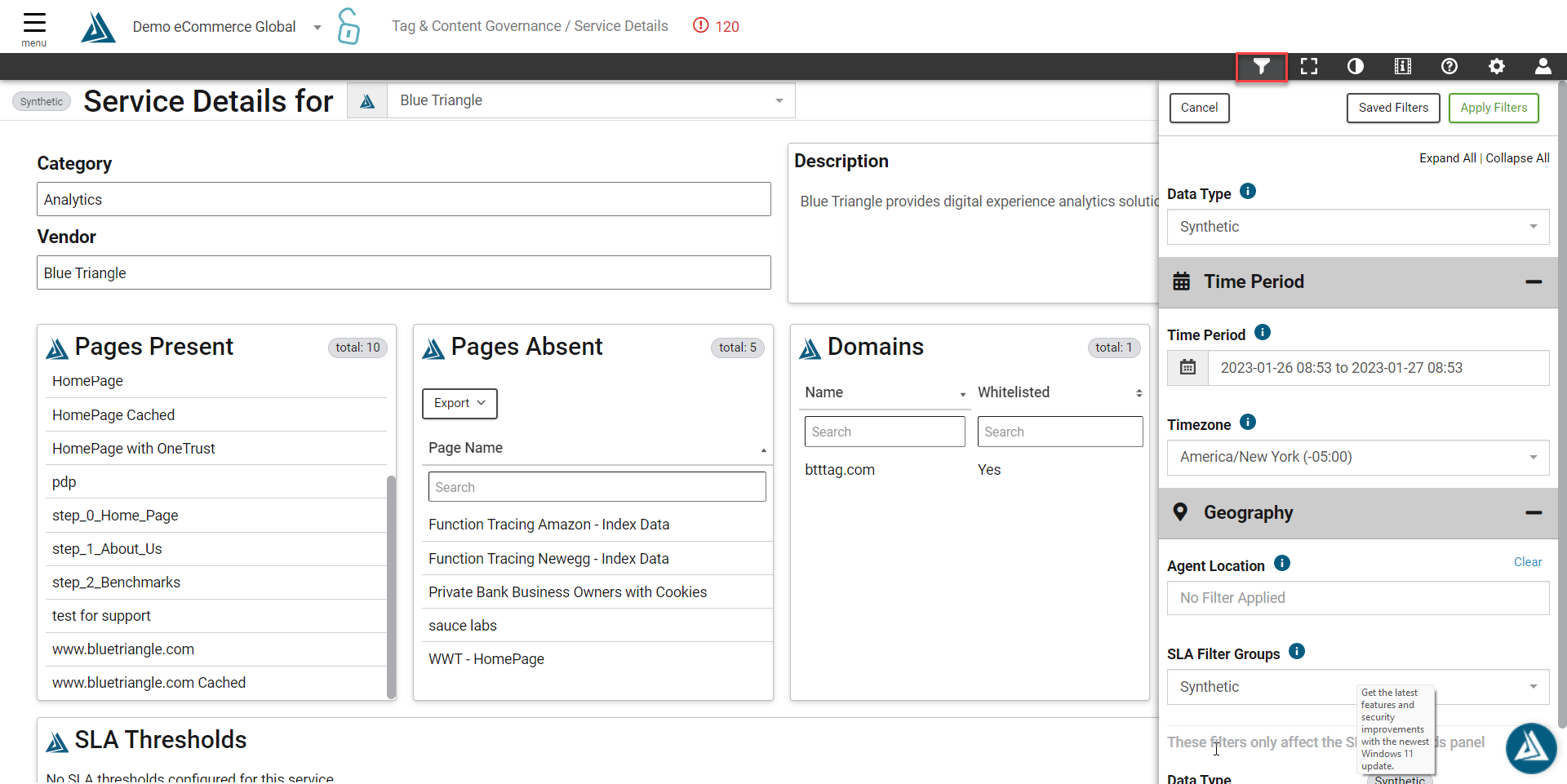This screenshot has width=1567, height=784.
Task: Open the SLA Filter Groups Synthetic dropdown
Action: (x=1358, y=687)
